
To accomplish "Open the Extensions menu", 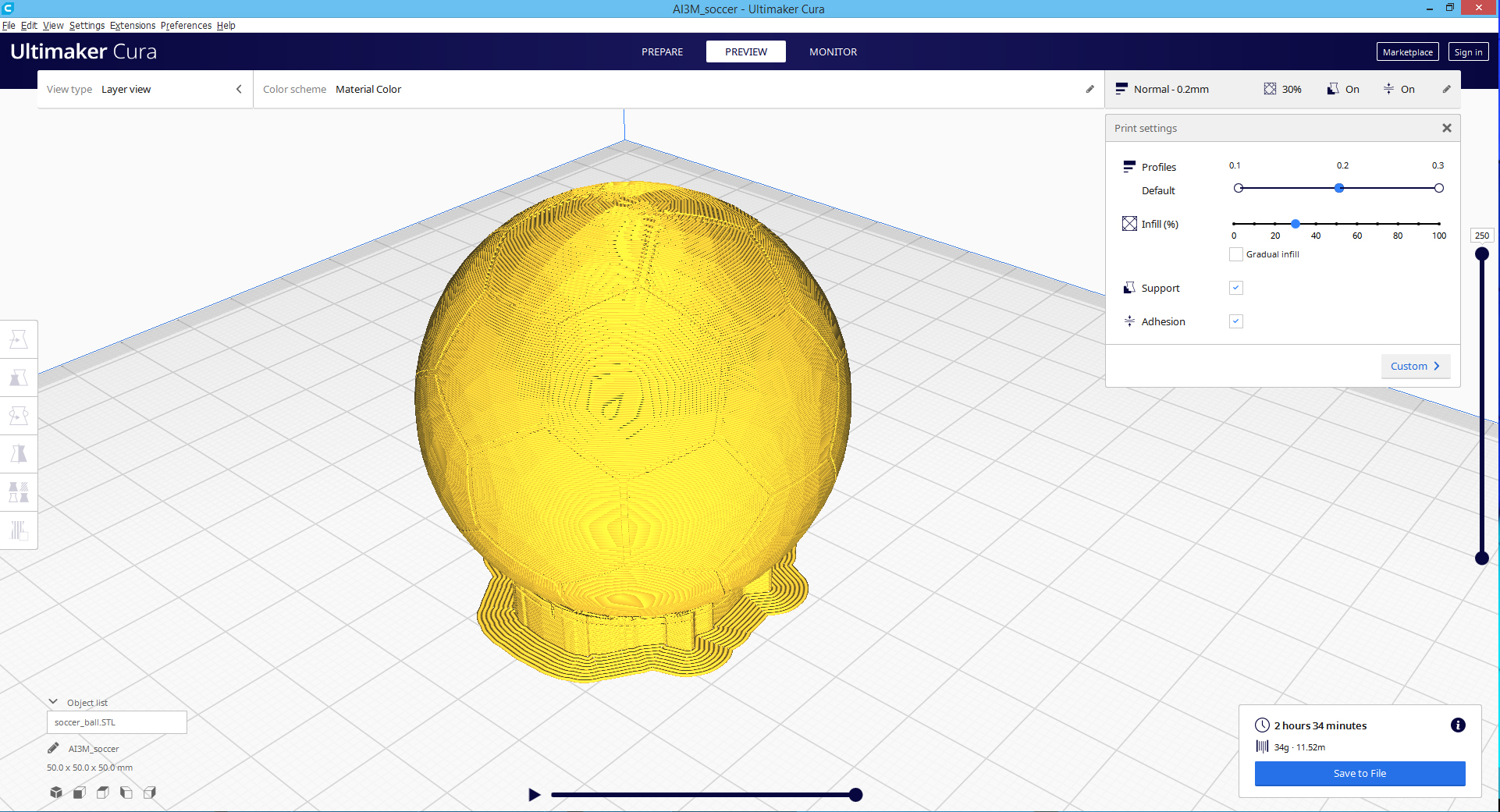I will (x=132, y=25).
